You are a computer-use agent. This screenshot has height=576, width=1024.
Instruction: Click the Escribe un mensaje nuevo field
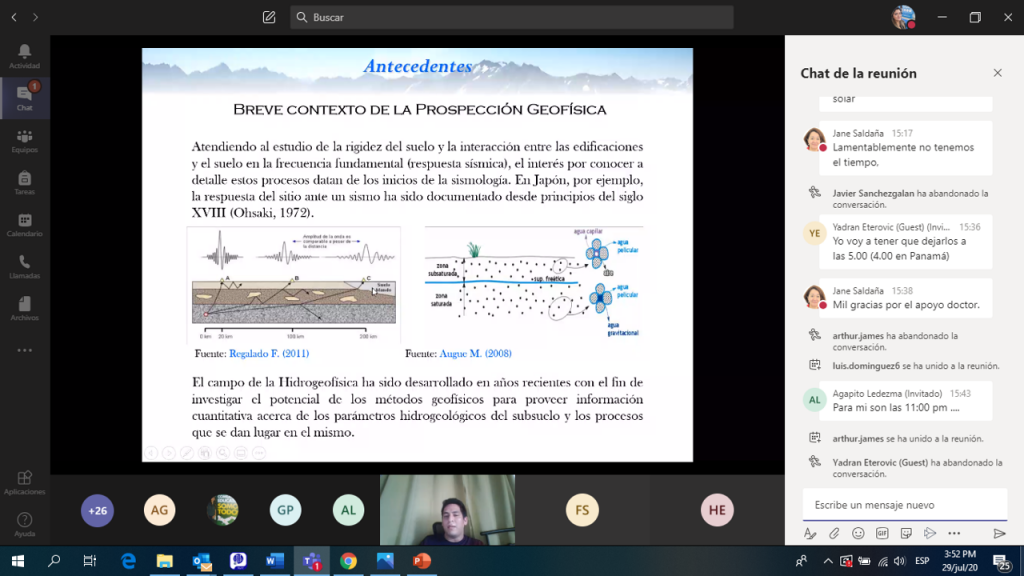[904, 505]
